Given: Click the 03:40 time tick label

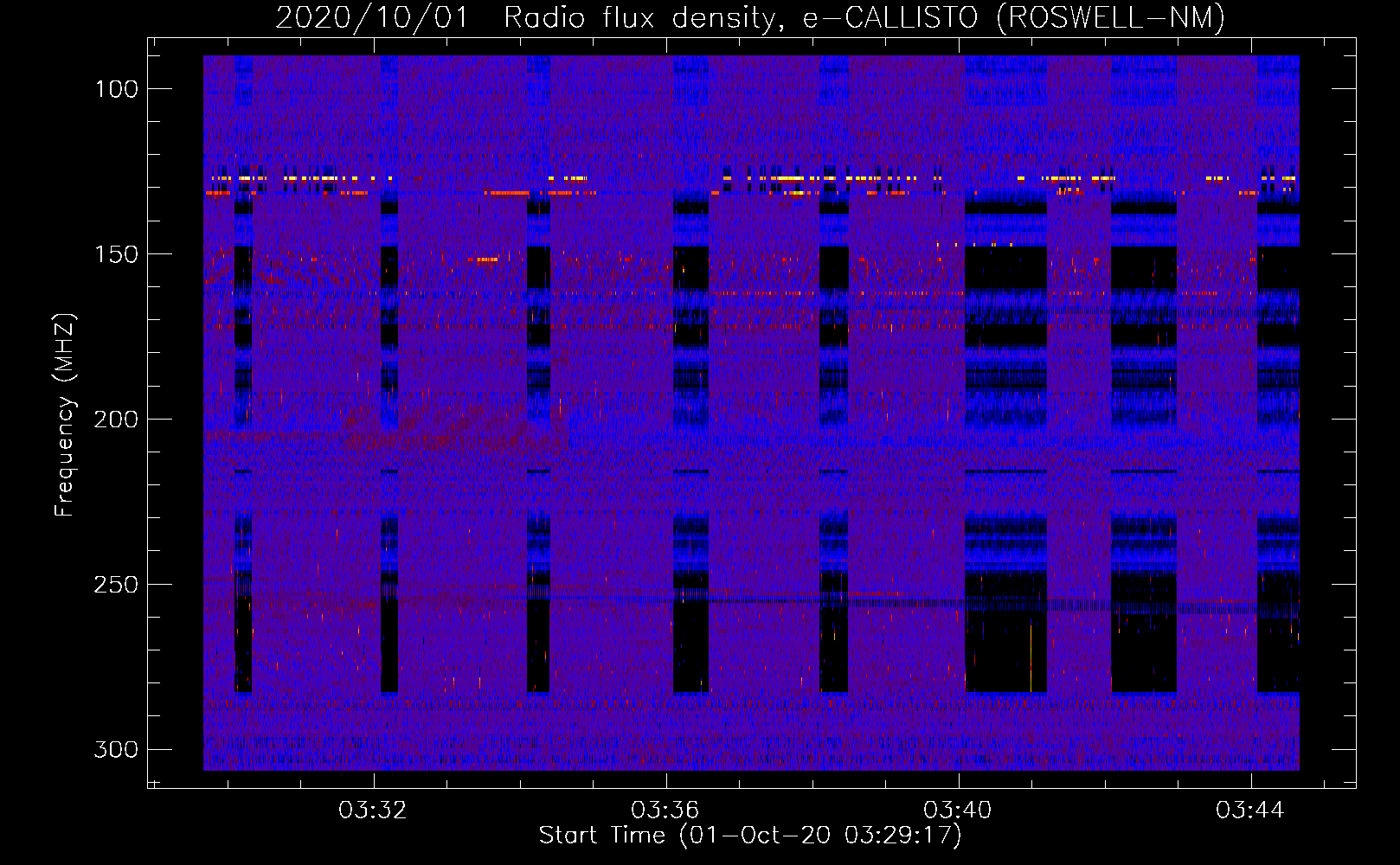Looking at the screenshot, I should [x=958, y=811].
